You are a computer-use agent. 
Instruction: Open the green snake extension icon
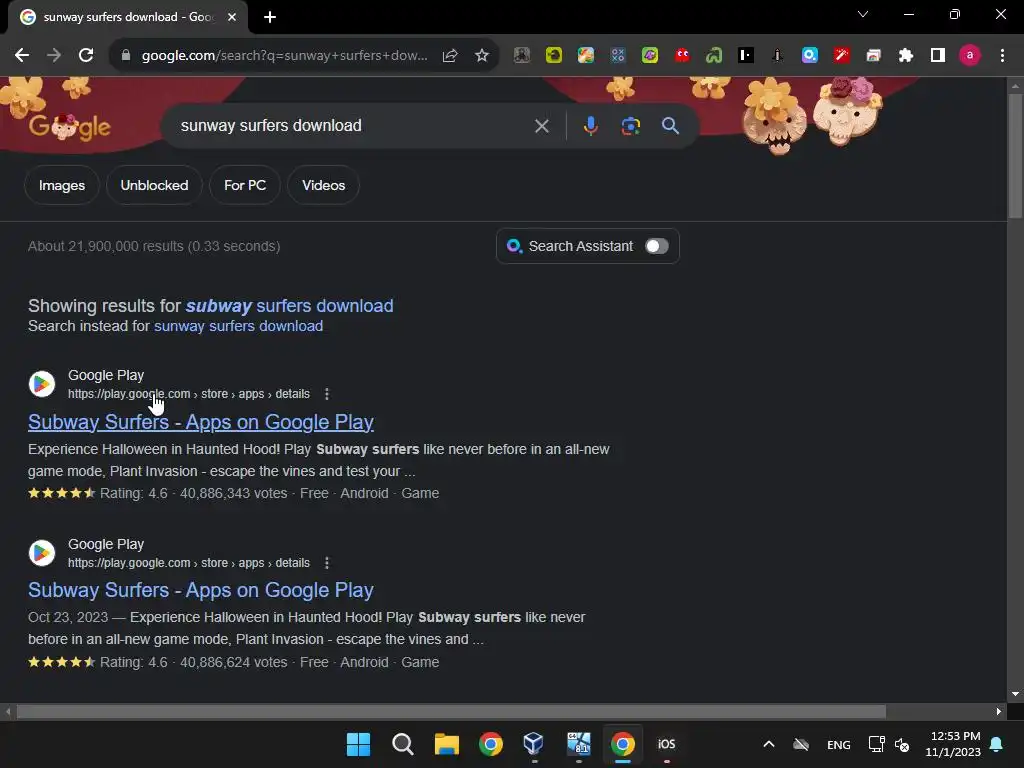(x=714, y=56)
